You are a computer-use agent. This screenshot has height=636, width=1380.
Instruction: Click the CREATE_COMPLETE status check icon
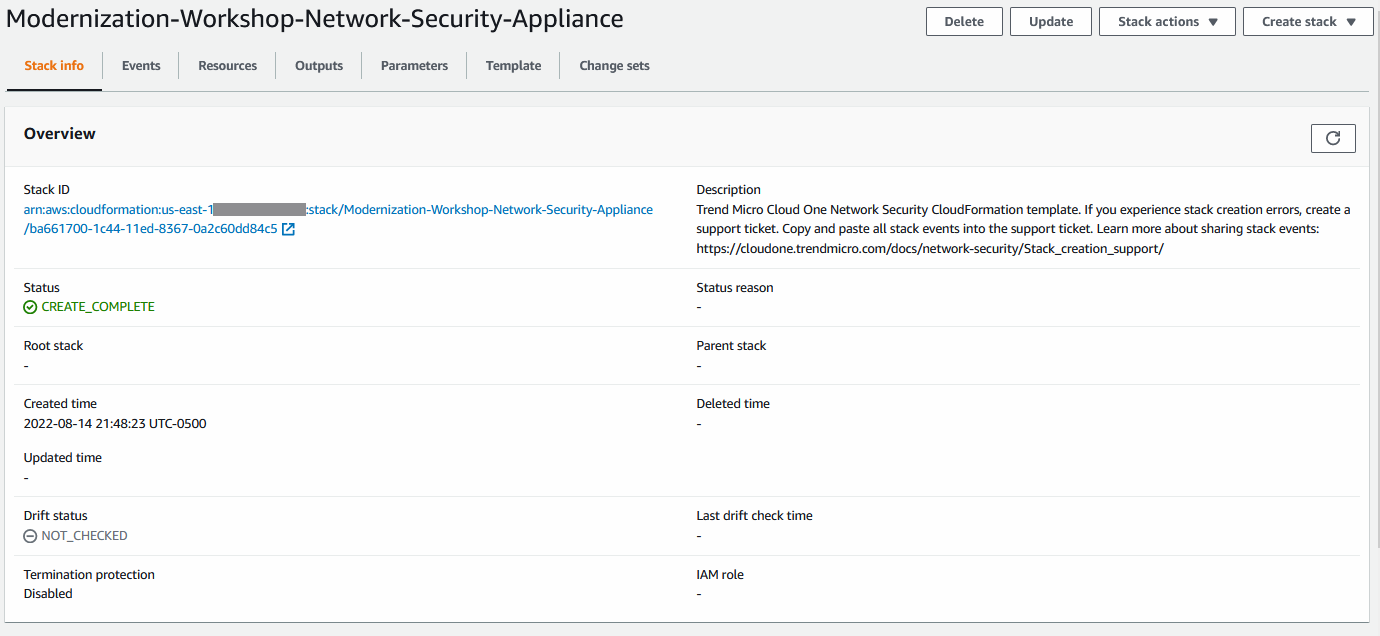pyautogui.click(x=30, y=307)
